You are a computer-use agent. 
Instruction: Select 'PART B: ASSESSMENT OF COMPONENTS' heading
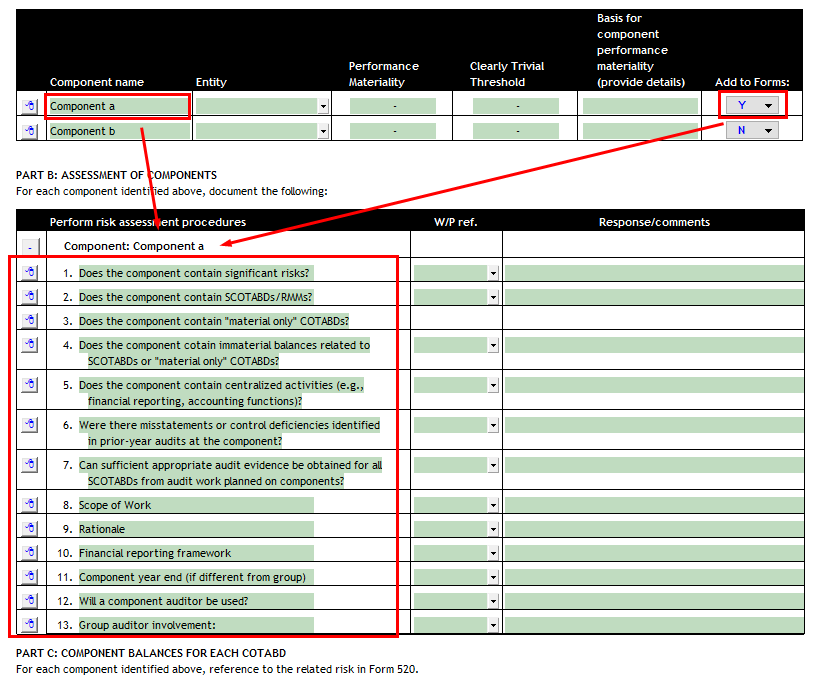[116, 175]
